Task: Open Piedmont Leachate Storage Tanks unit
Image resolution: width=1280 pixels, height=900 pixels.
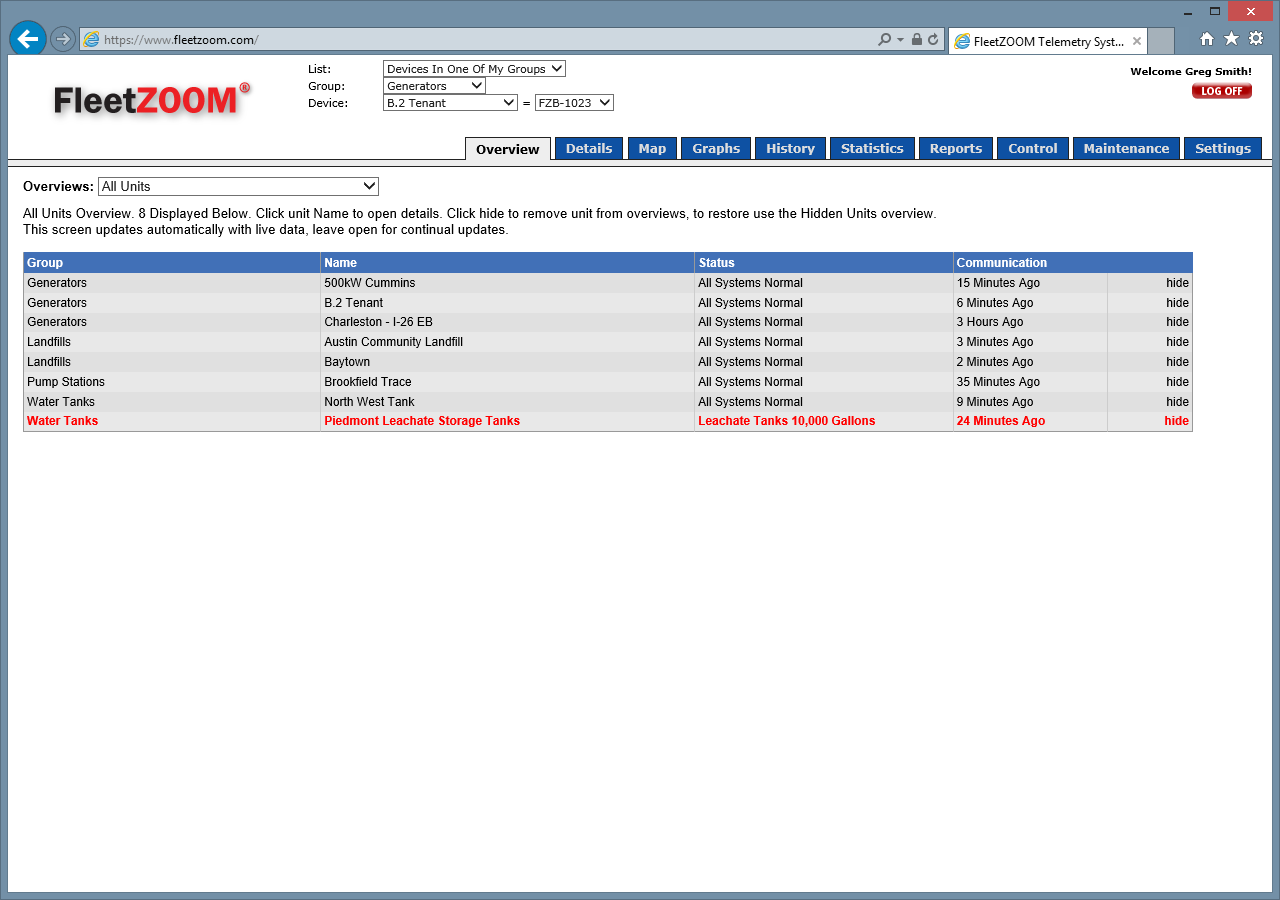Action: pos(422,421)
